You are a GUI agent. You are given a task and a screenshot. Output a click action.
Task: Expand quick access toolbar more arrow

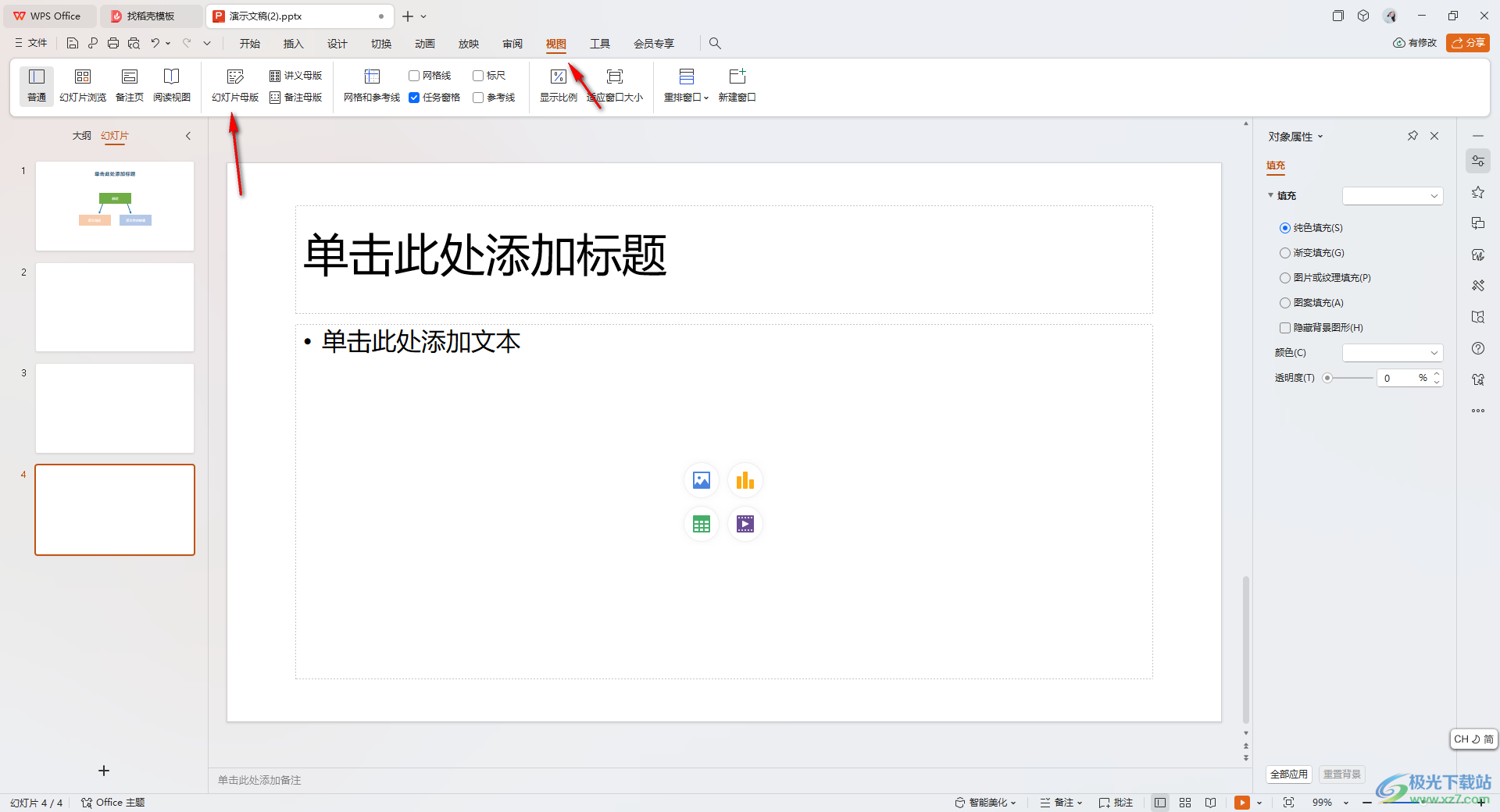(207, 44)
